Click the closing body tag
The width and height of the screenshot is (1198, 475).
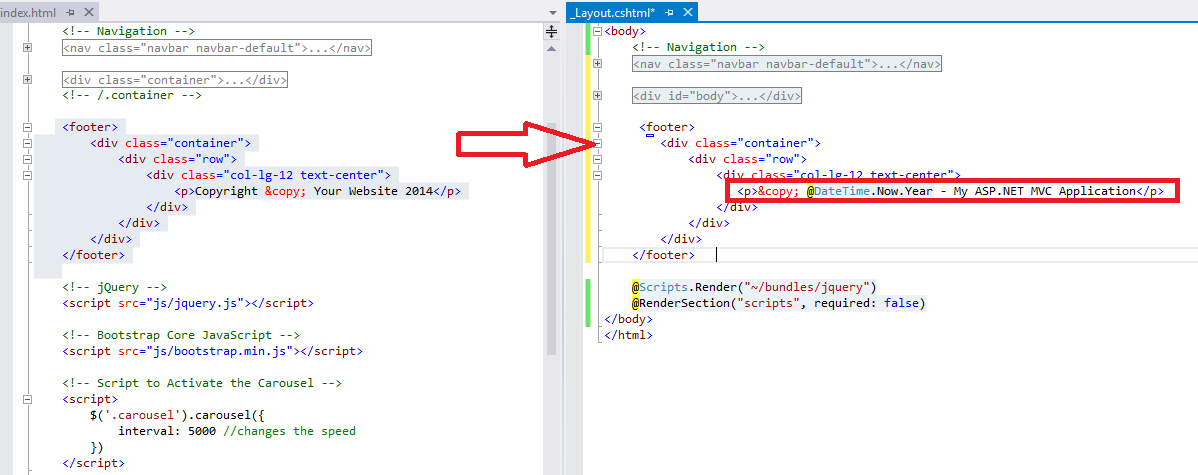628,319
